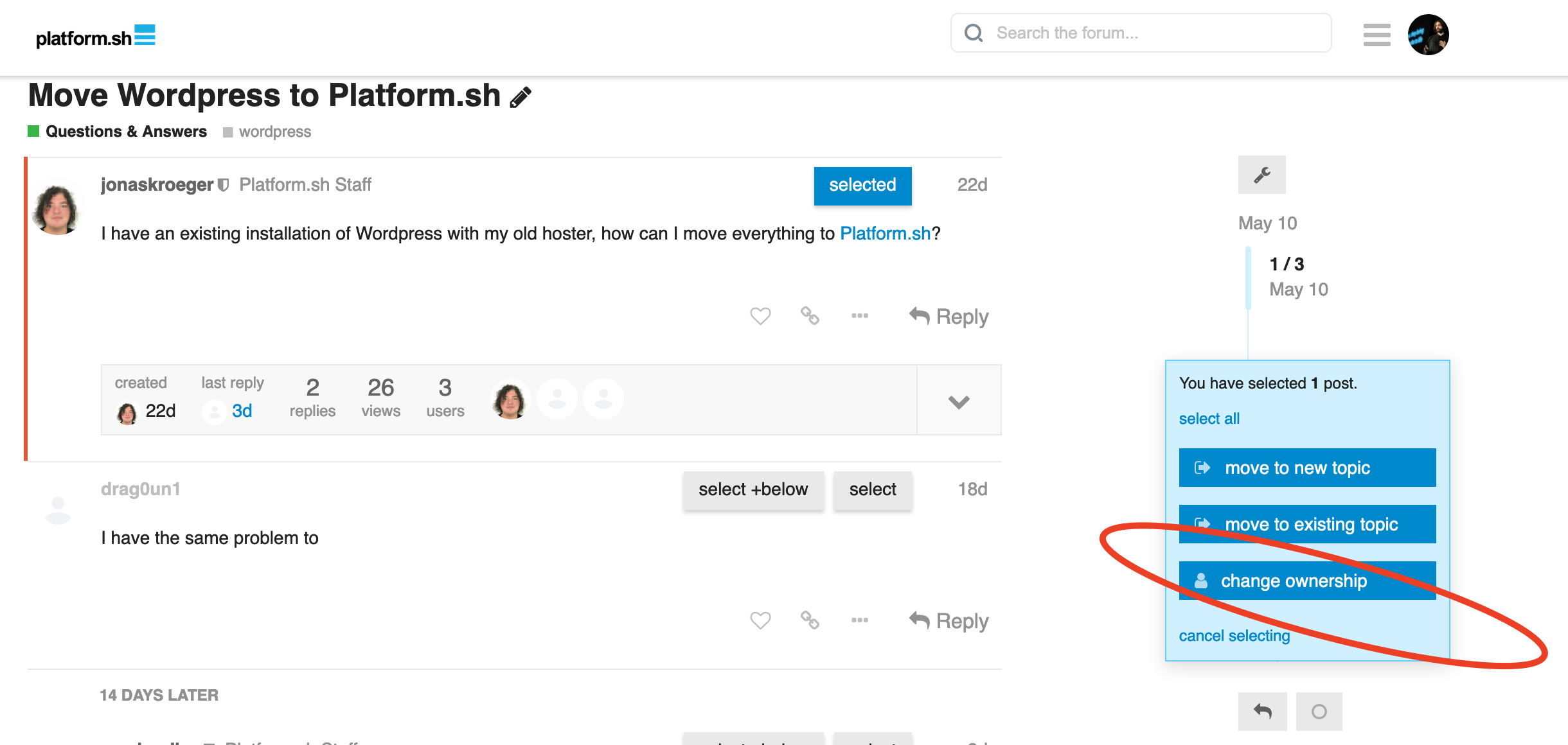Click the Search the forum field

(1141, 33)
